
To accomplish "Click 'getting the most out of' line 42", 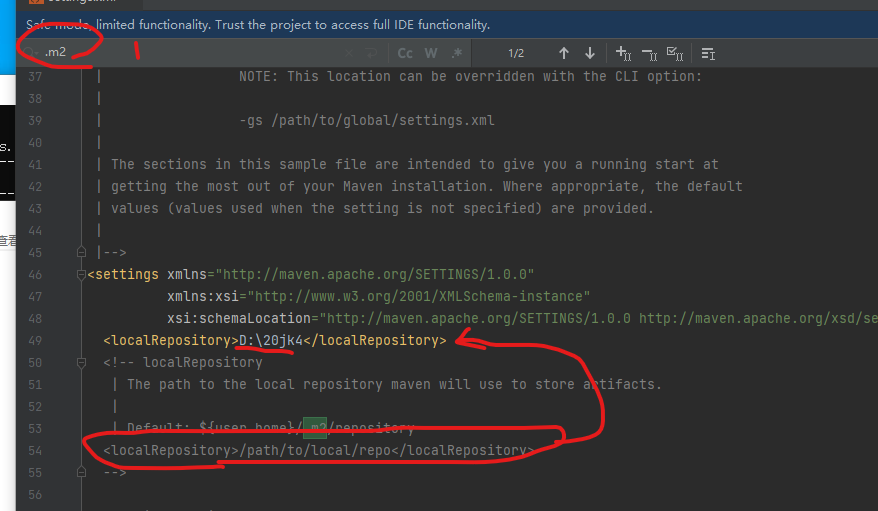I will 427,186.
